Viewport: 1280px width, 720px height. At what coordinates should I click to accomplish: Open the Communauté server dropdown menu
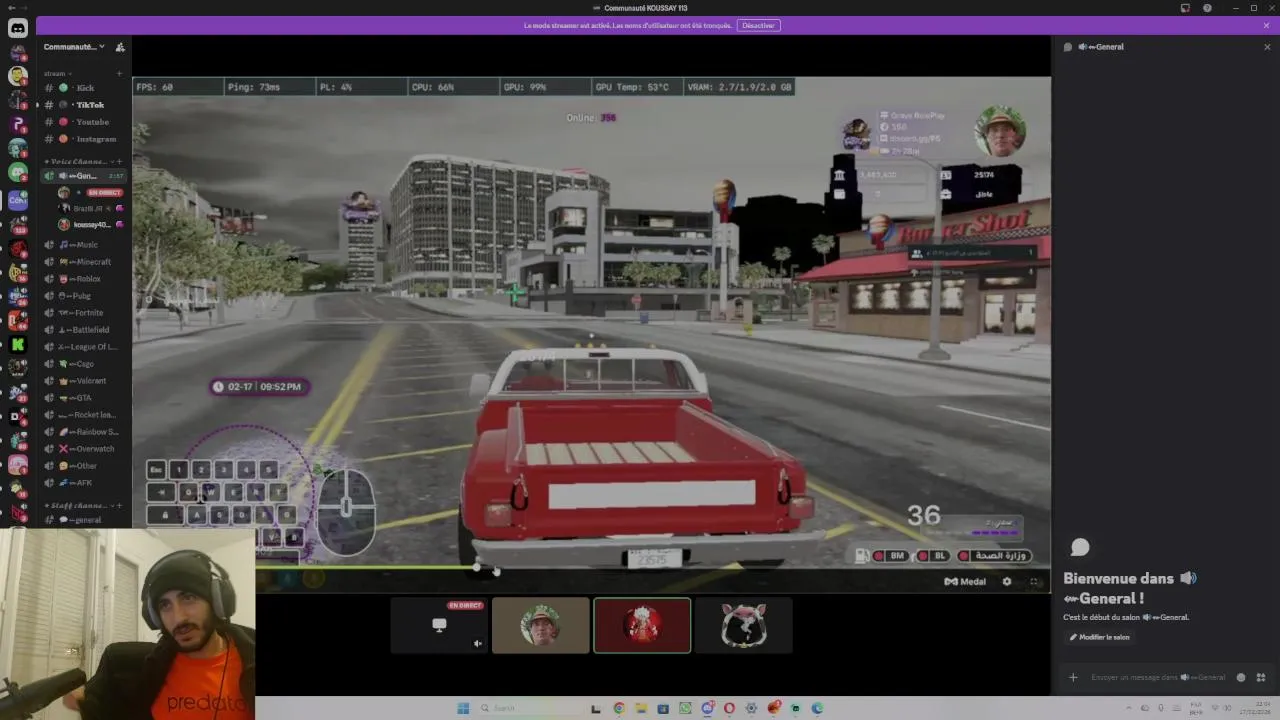75,47
